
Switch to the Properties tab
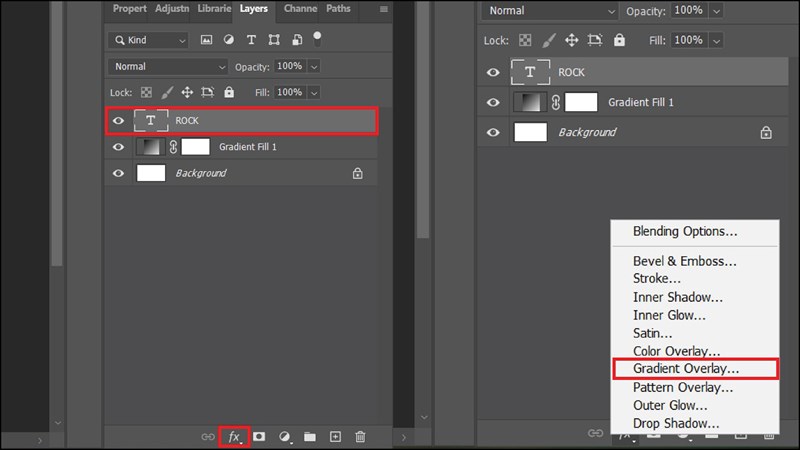pyautogui.click(x=129, y=9)
